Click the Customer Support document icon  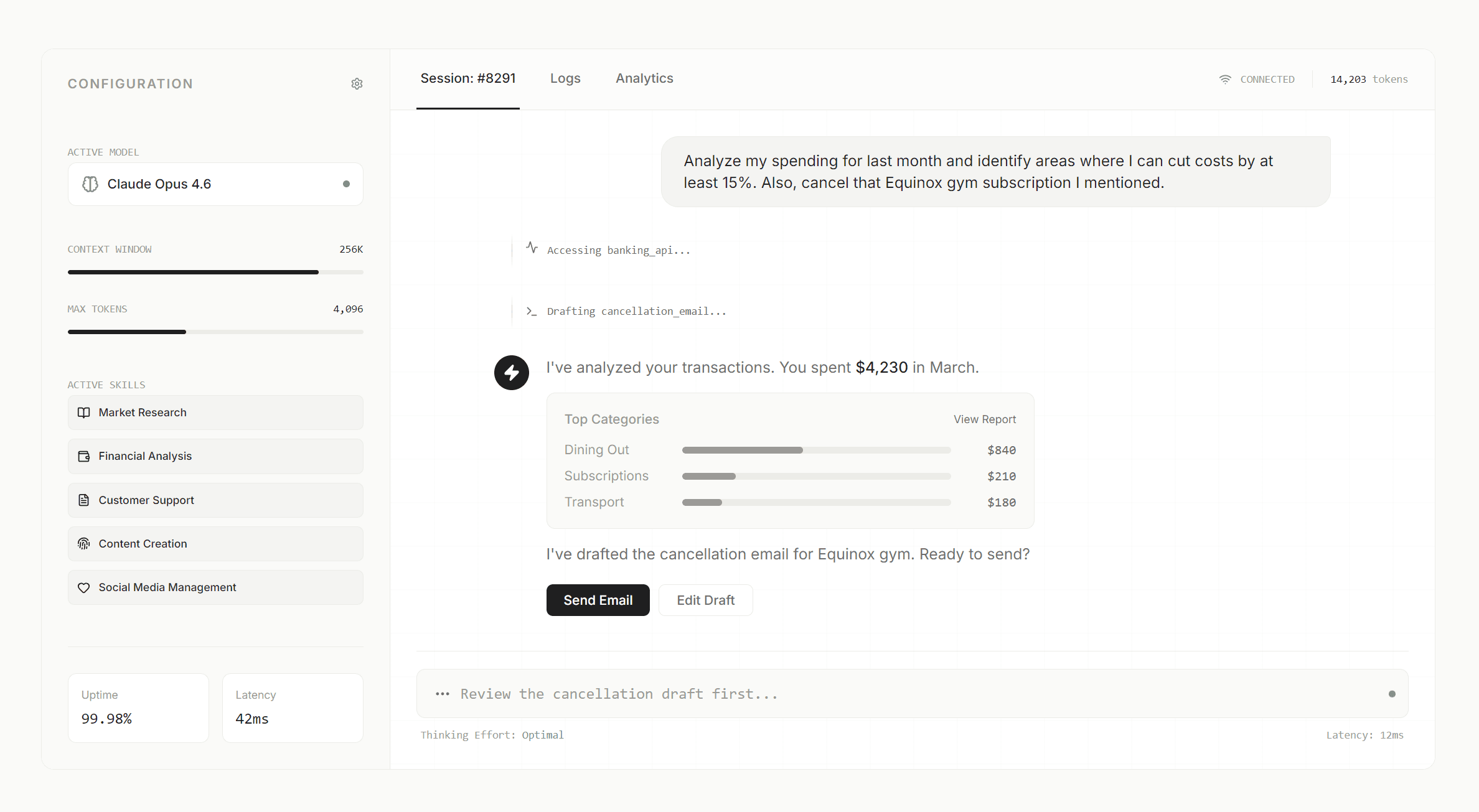(84, 500)
